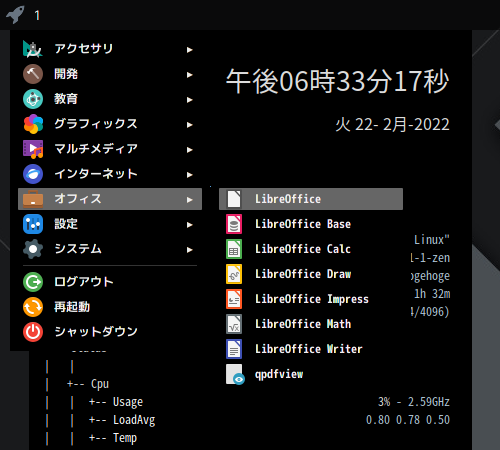Select the オフィス menu label
This screenshot has width=500, height=450.
pos(78,199)
